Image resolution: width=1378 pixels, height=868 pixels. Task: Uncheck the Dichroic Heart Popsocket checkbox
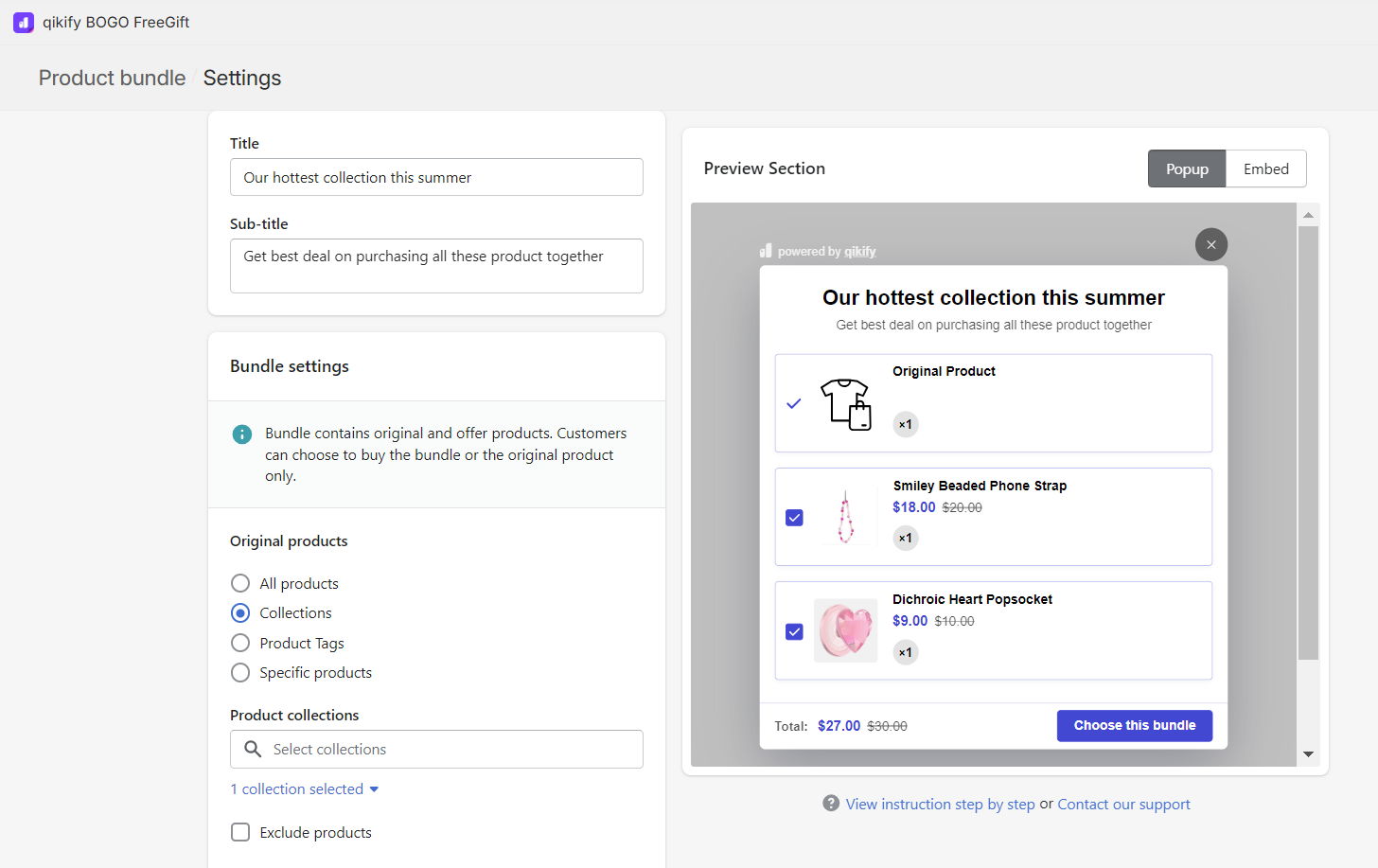pos(794,631)
